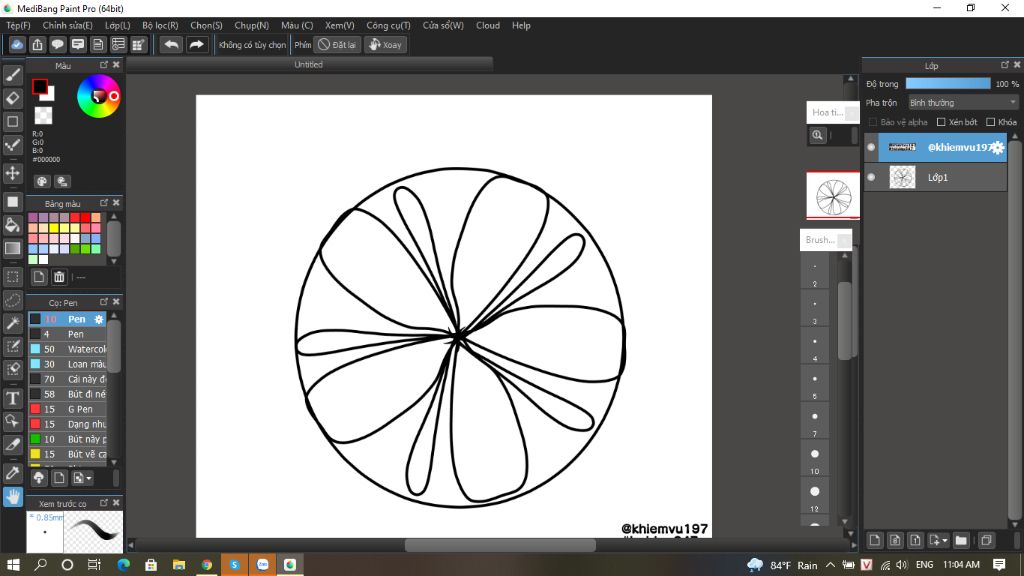The height and width of the screenshot is (576, 1024).
Task: Activate the Hand pan tool
Action: tap(12, 496)
